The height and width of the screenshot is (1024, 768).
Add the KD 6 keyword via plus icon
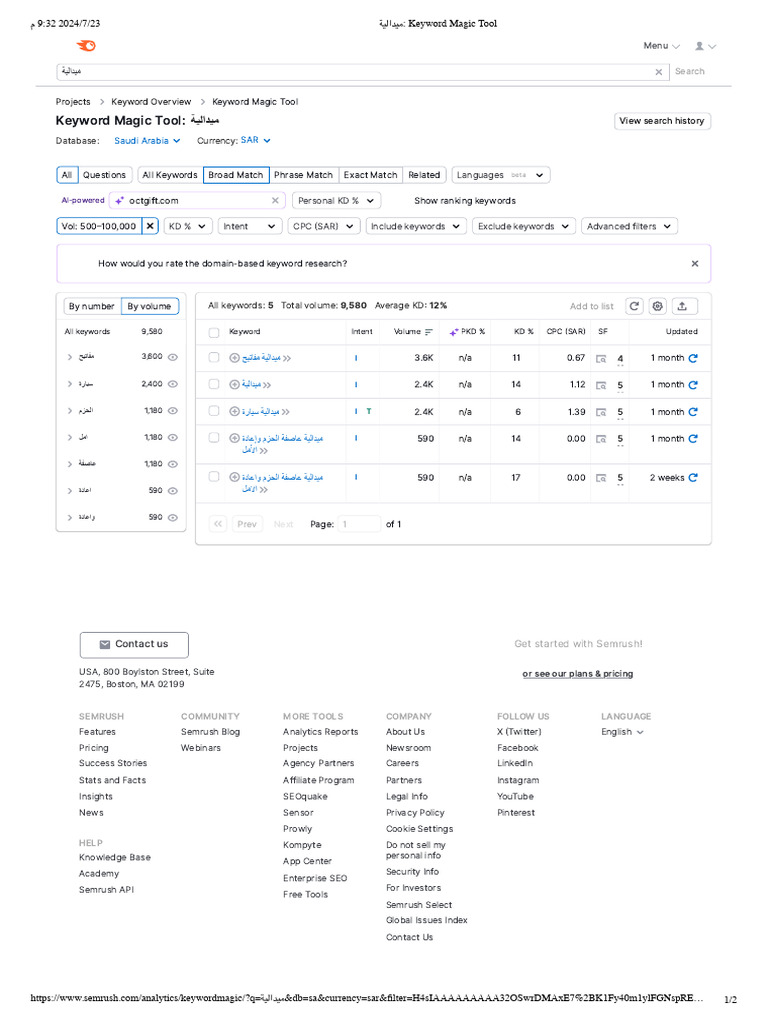[x=234, y=411]
